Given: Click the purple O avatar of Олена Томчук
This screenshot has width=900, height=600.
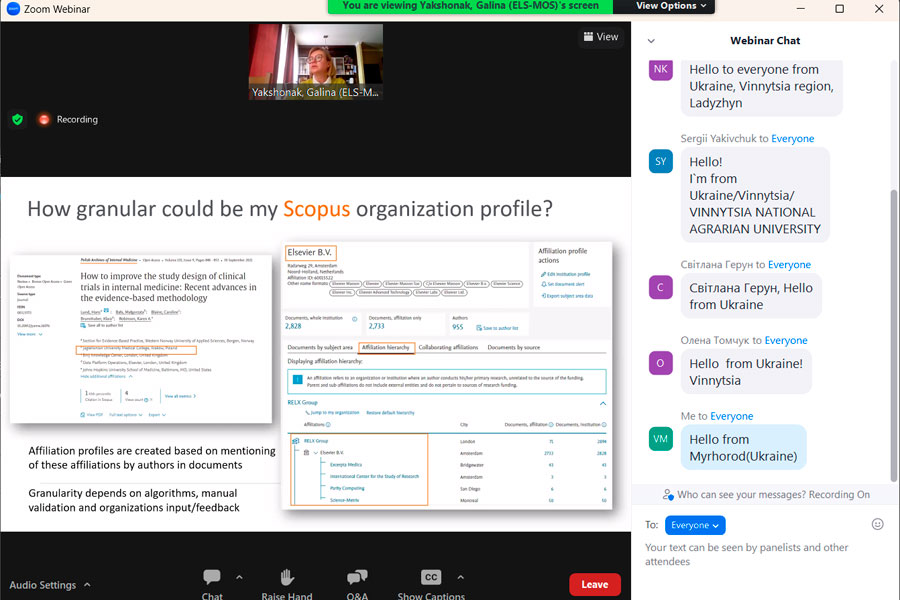Looking at the screenshot, I should point(661,363).
